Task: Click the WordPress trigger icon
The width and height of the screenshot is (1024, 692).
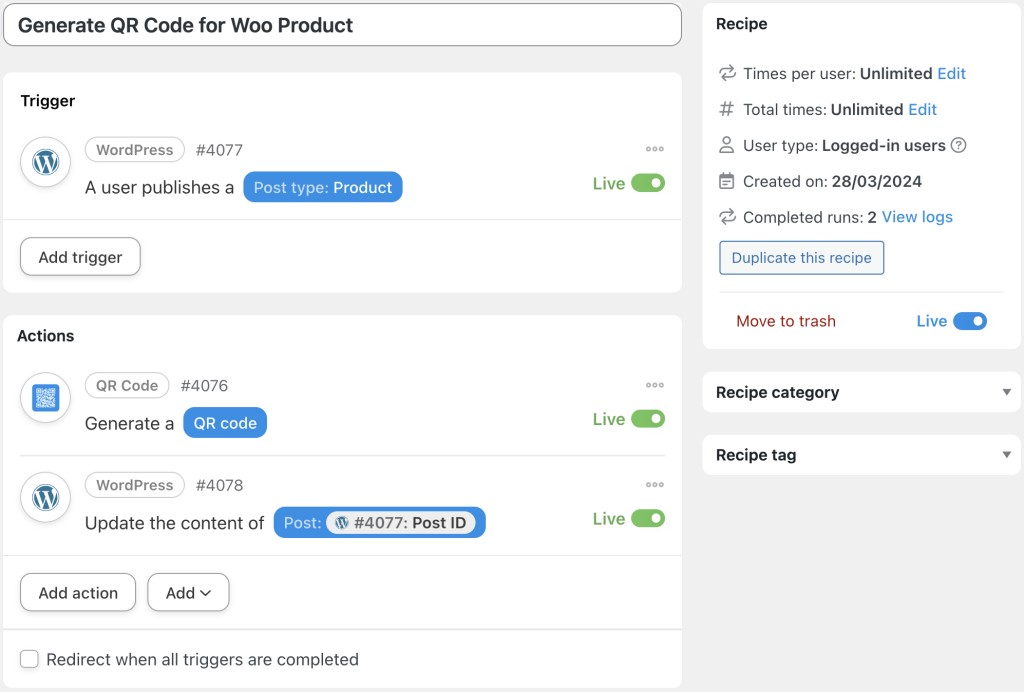Action: pyautogui.click(x=45, y=162)
